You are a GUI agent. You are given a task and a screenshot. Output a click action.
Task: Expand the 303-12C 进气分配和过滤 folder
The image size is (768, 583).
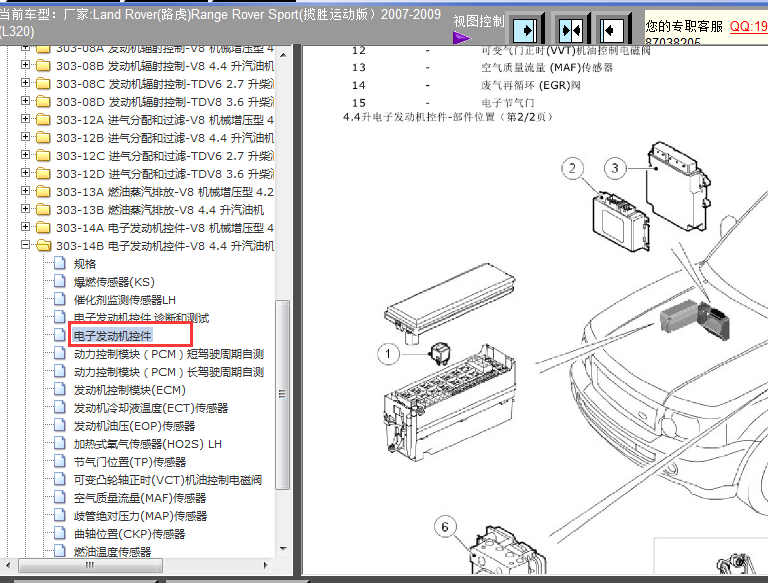tap(25, 155)
